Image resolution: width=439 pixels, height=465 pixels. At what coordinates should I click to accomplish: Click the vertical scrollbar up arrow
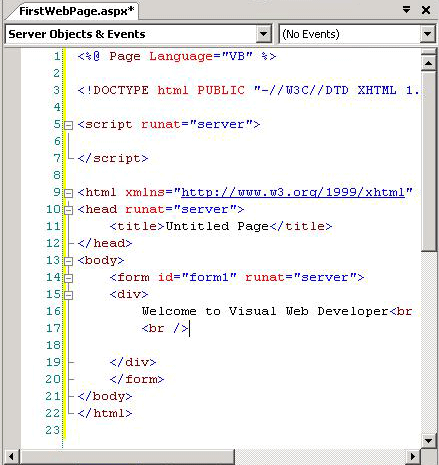pyautogui.click(x=429, y=63)
